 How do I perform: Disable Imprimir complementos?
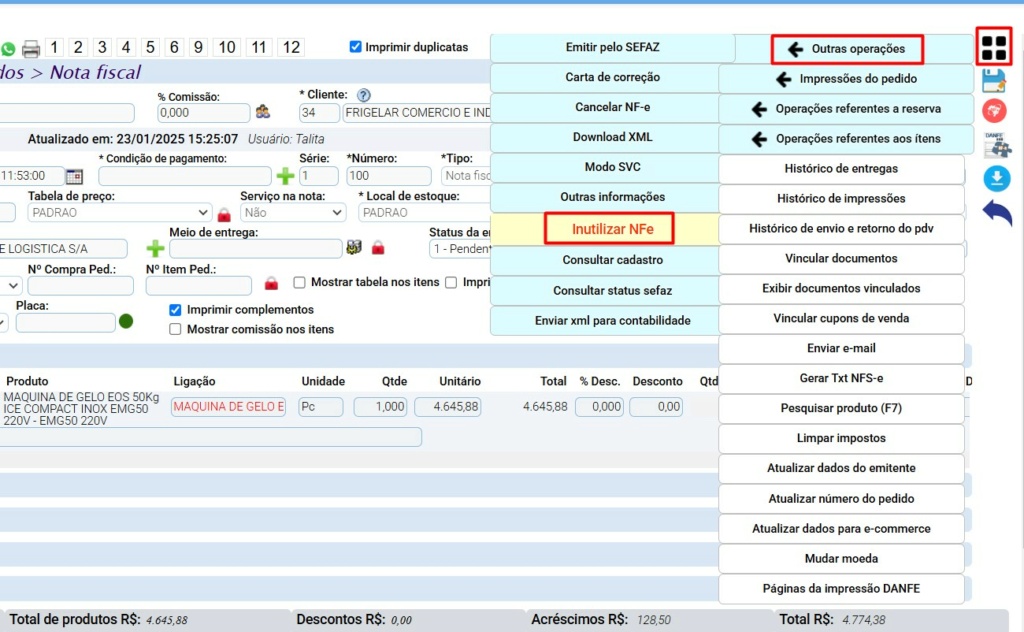pos(174,311)
